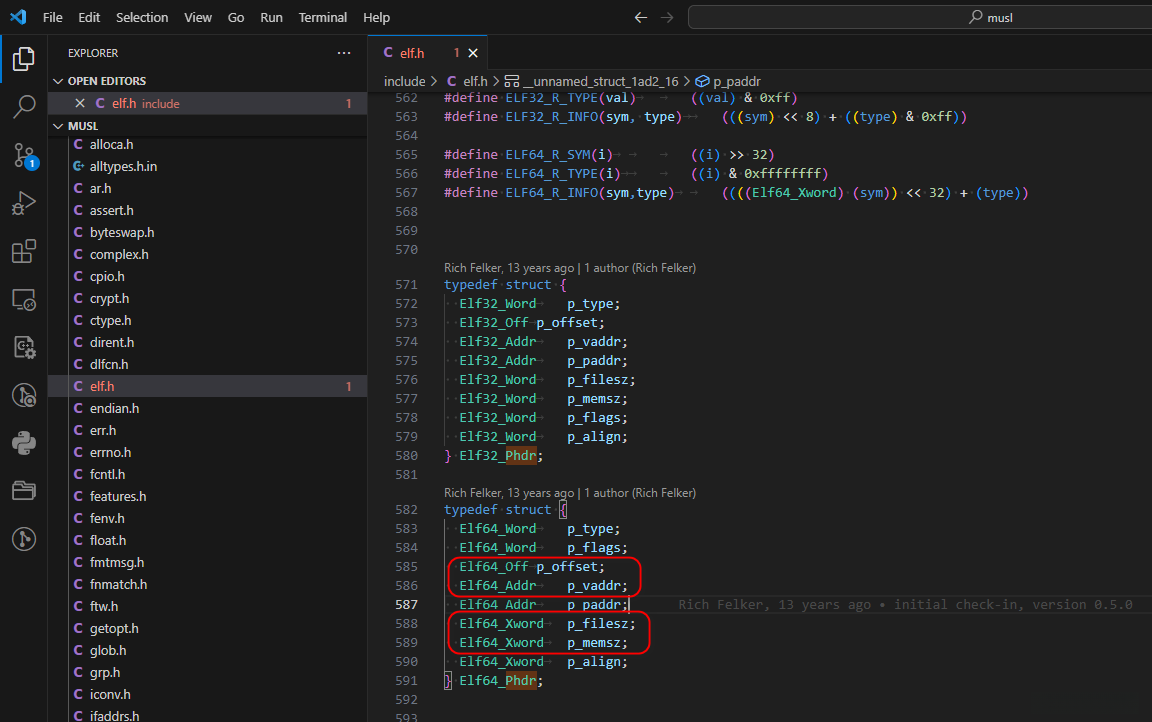Open the Remote Explorer view
The height and width of the screenshot is (722, 1152).
point(23,299)
